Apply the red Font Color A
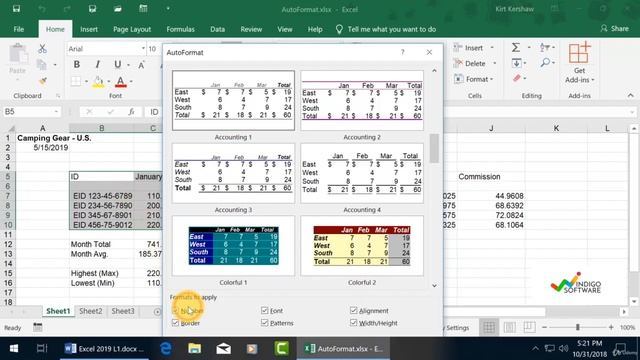 coord(120,81)
